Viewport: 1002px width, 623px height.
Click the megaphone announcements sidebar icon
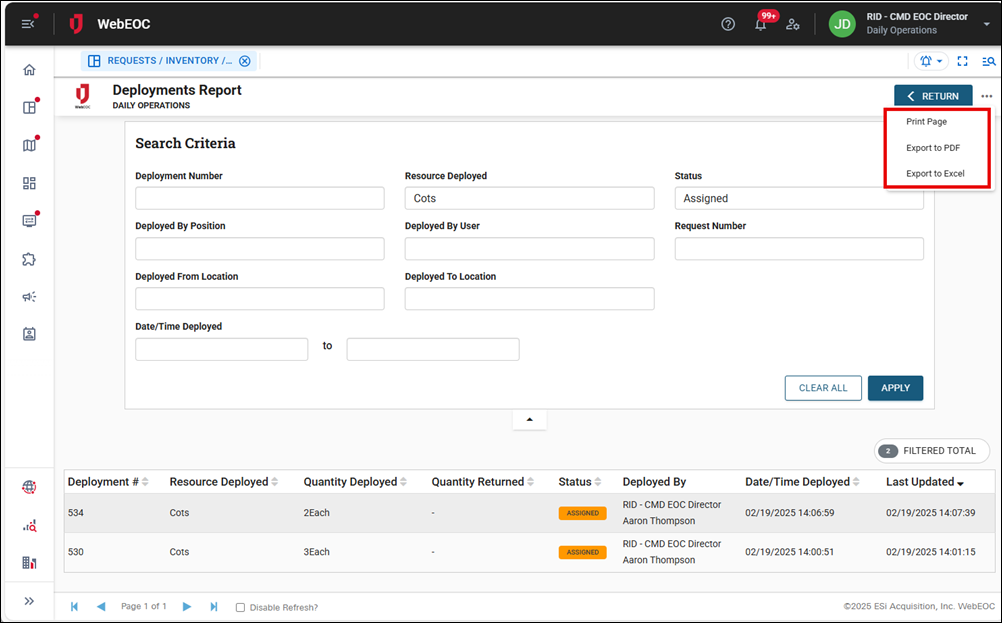click(x=29, y=297)
